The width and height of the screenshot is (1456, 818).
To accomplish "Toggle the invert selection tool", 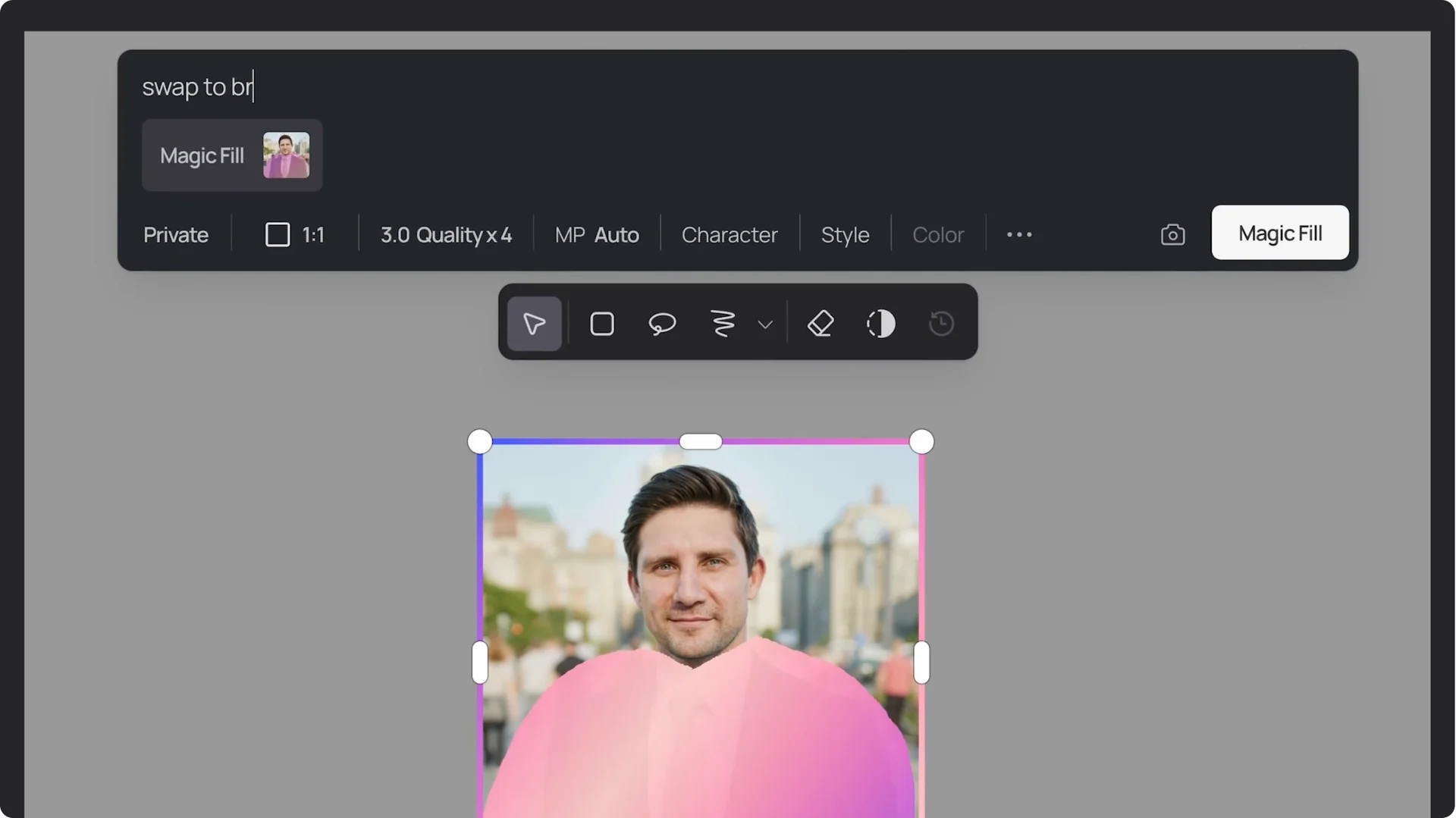I will (880, 324).
